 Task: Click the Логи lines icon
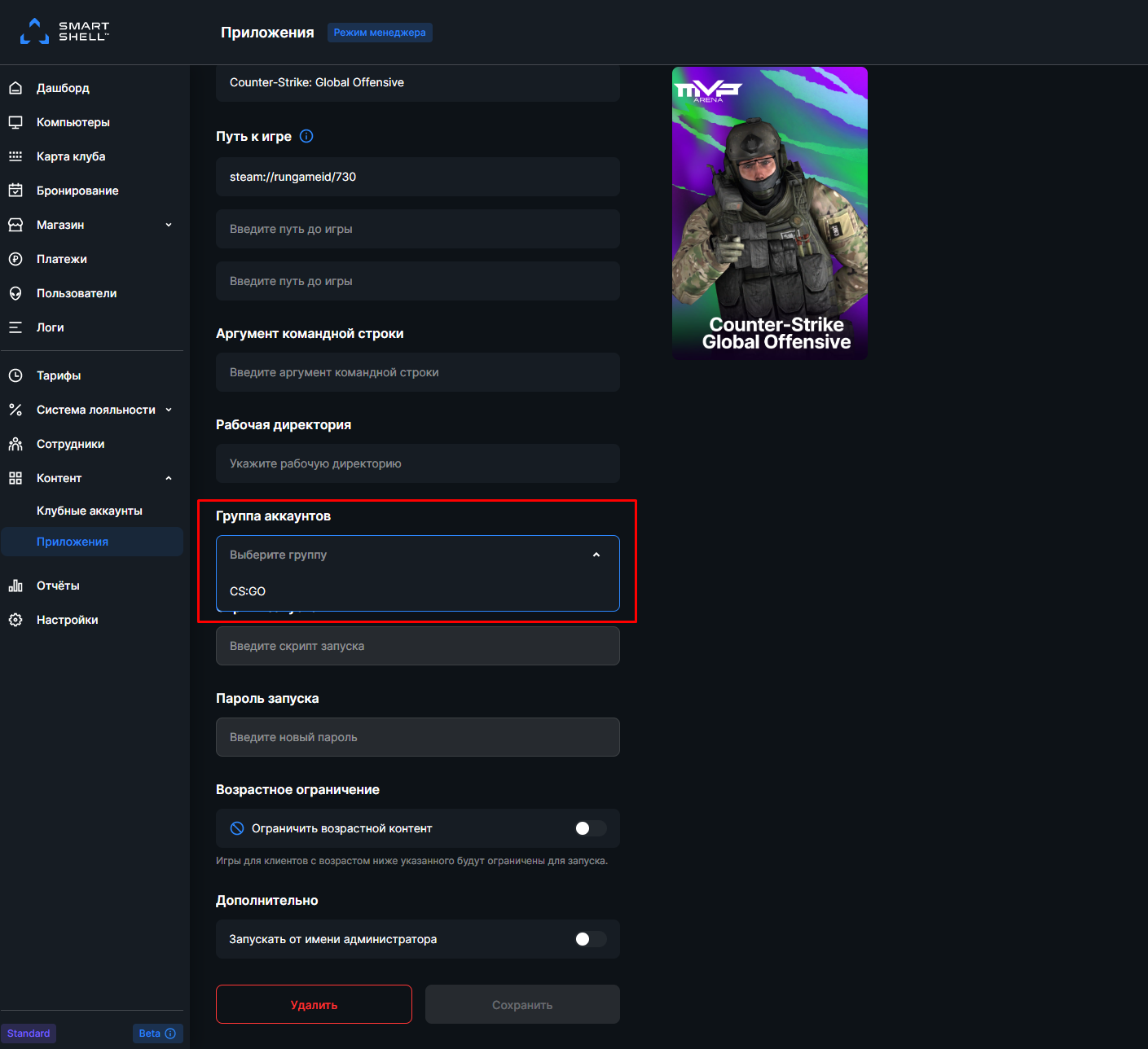coord(15,327)
